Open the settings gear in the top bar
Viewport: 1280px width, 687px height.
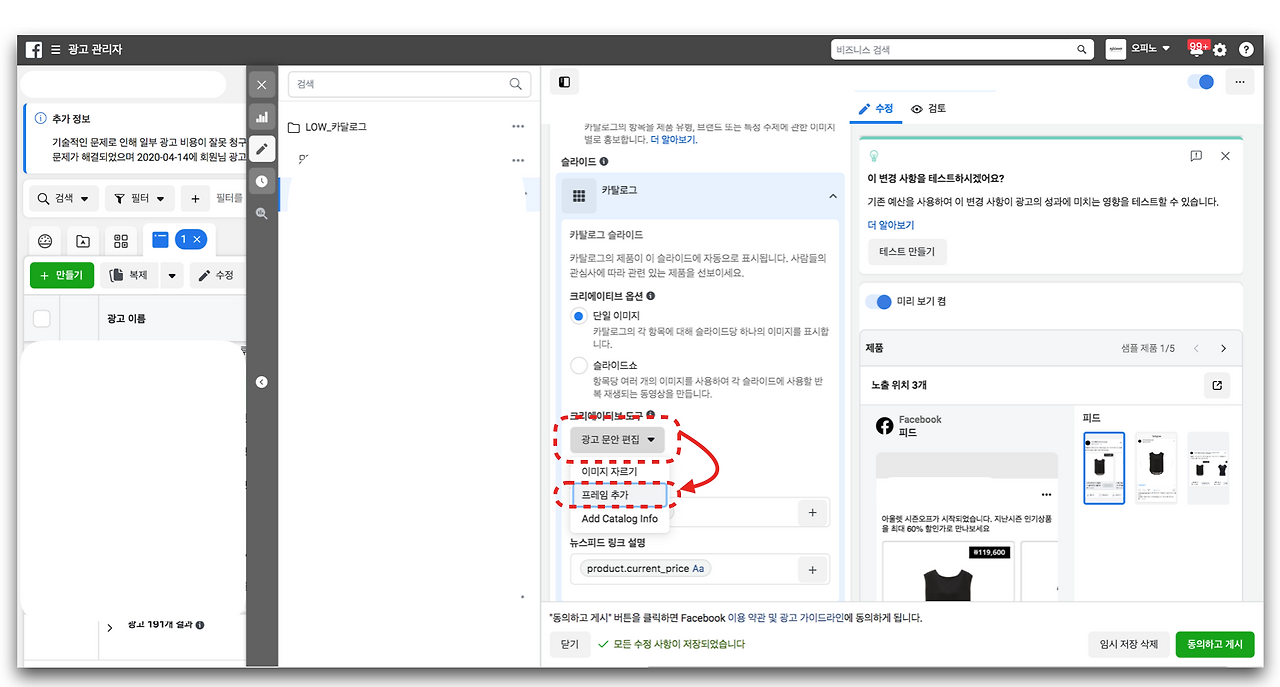coord(1218,48)
